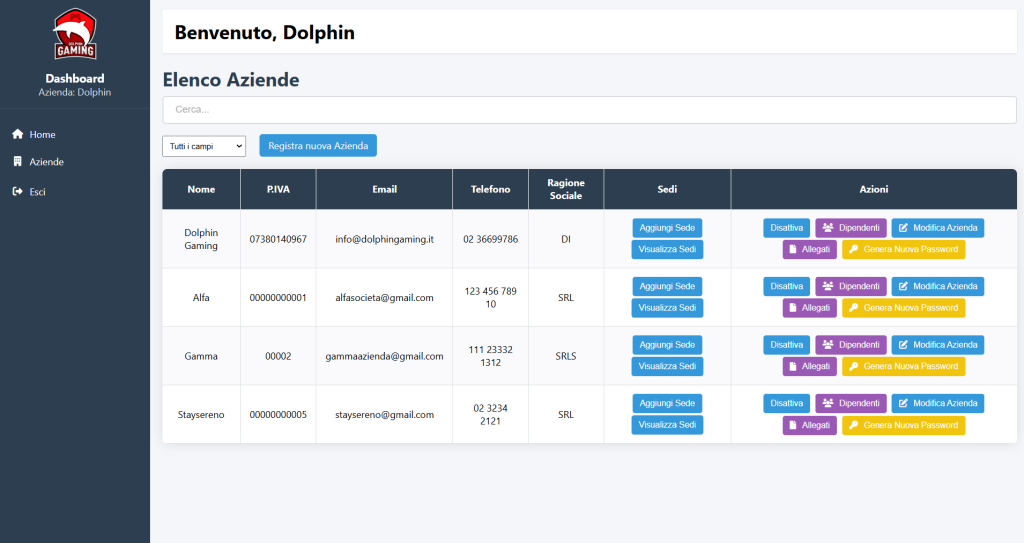Click Aggiungi Sede for Alfa

[667, 286]
